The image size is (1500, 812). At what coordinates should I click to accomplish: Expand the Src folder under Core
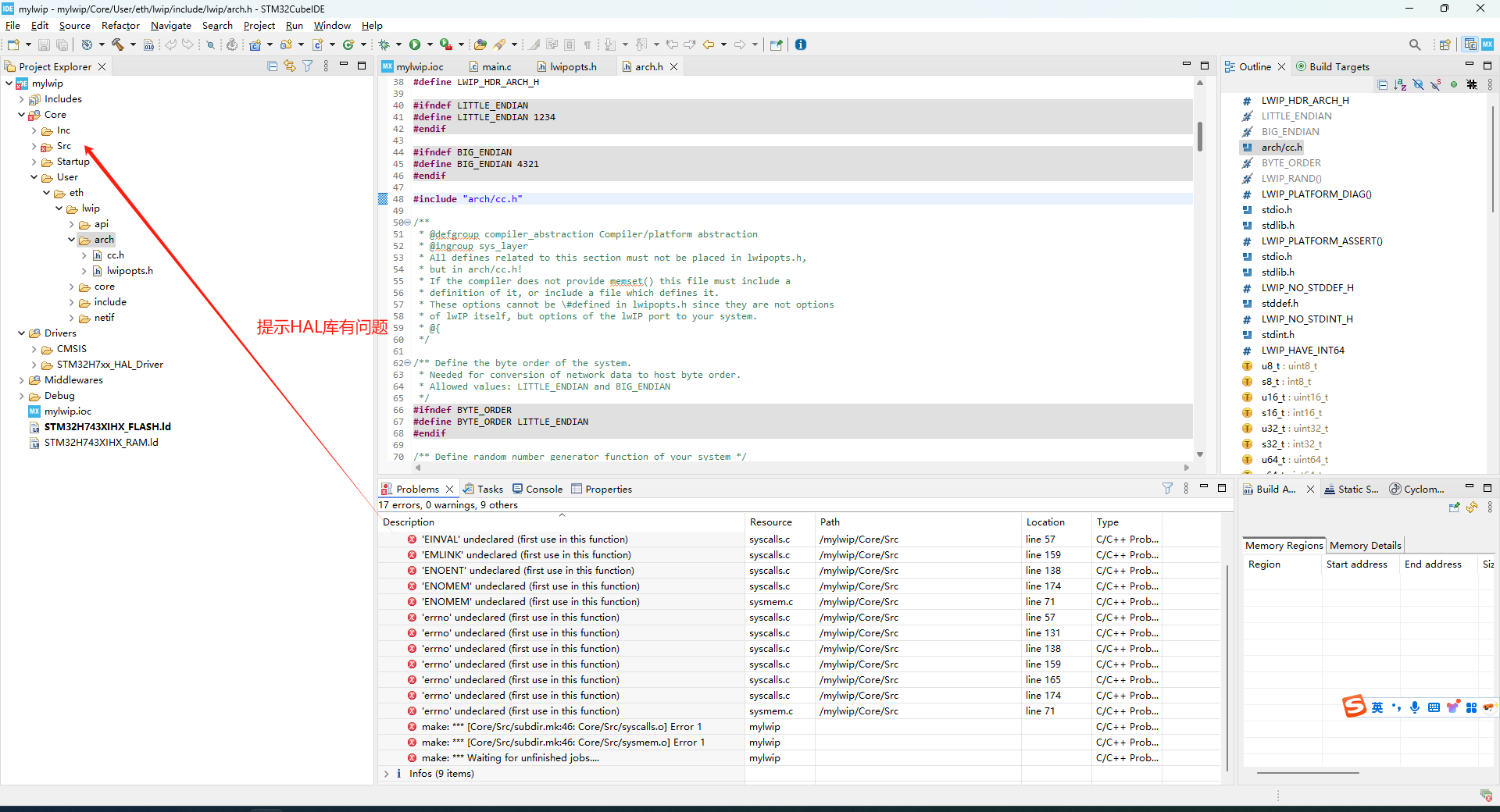(34, 146)
